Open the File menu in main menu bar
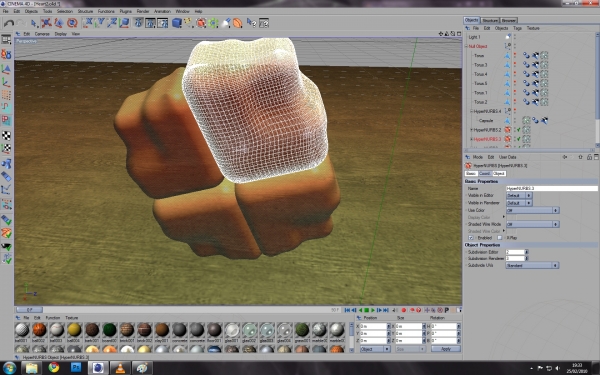The width and height of the screenshot is (600, 375). 5,11
